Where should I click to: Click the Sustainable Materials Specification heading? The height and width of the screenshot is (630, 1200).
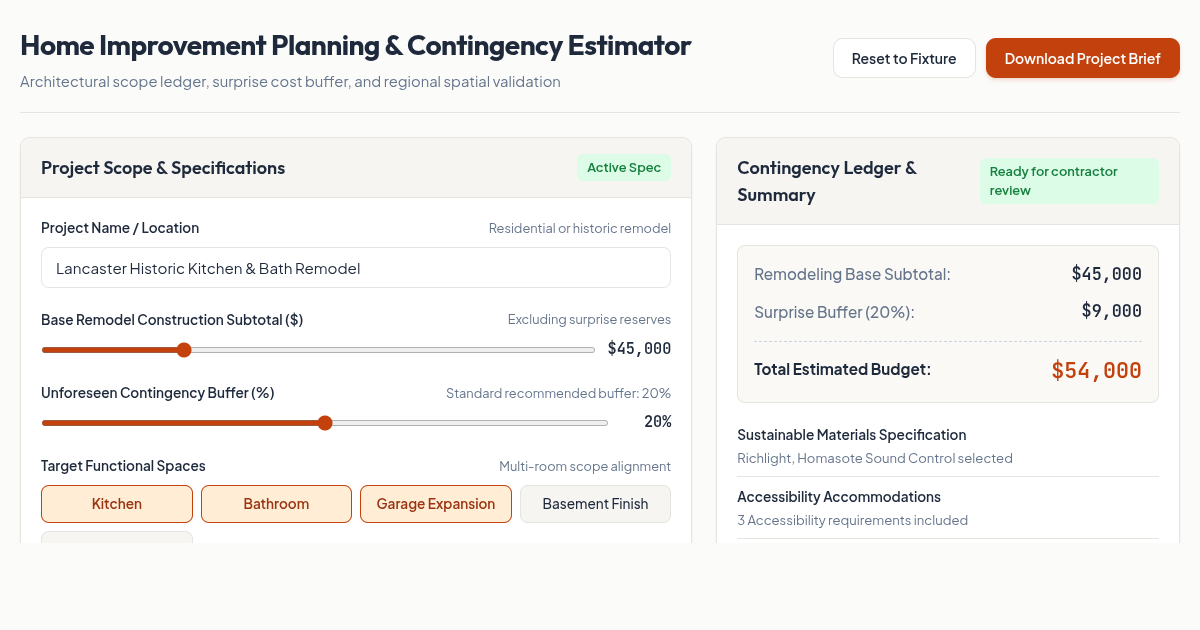click(851, 435)
